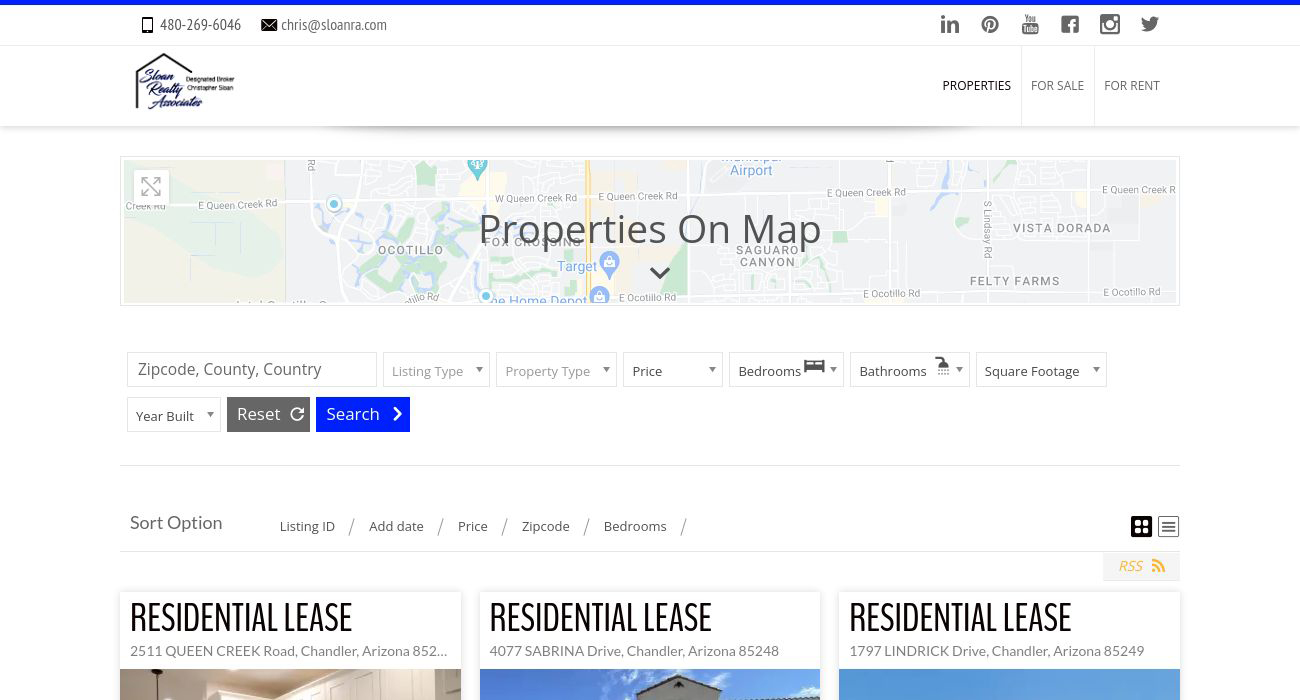The width and height of the screenshot is (1300, 700).
Task: Click the Twitter icon
Action: (x=1150, y=24)
